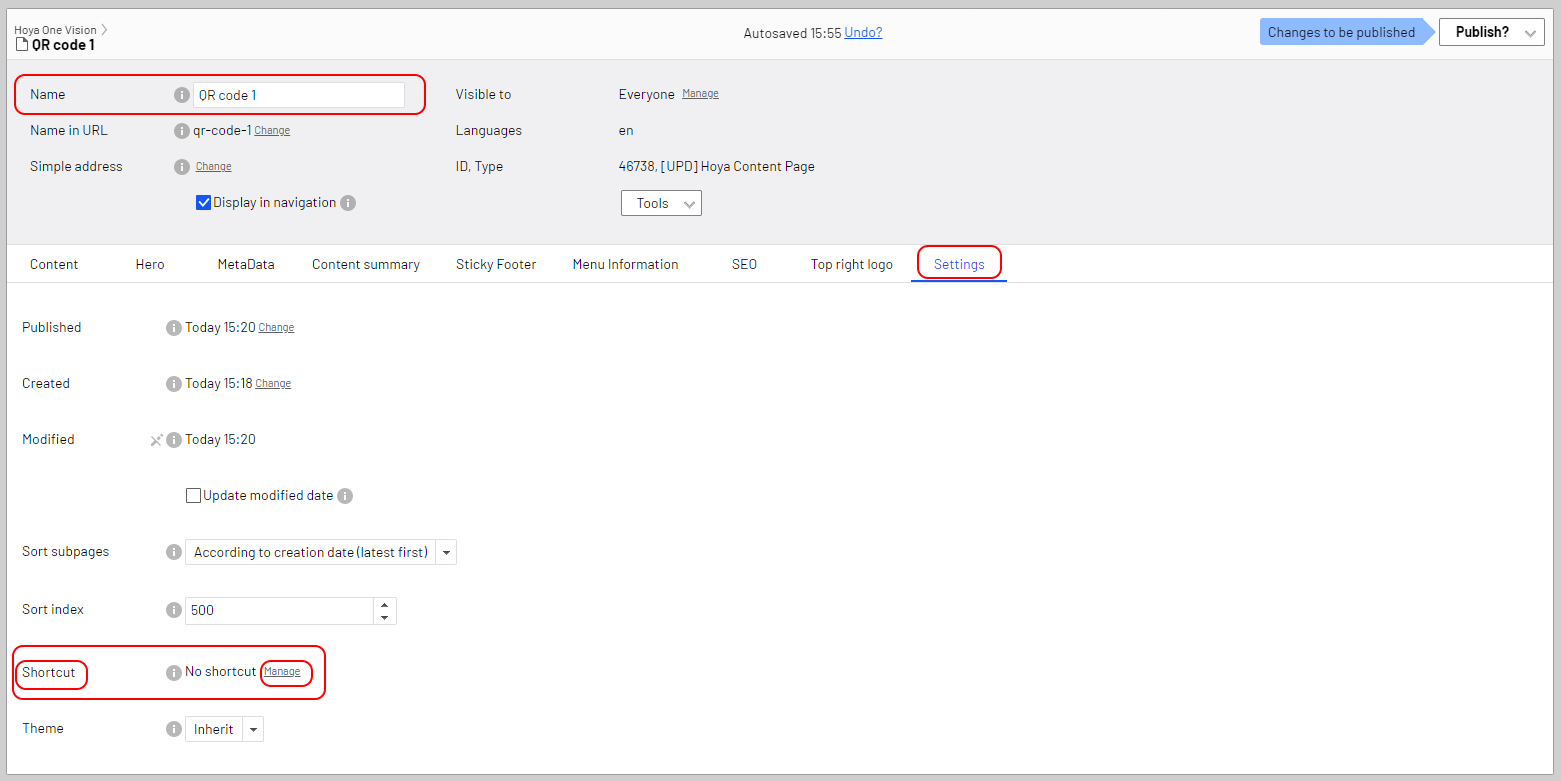This screenshot has height=781, width=1561.
Task: Click the info icon beside Shortcut
Action: pyautogui.click(x=174, y=673)
